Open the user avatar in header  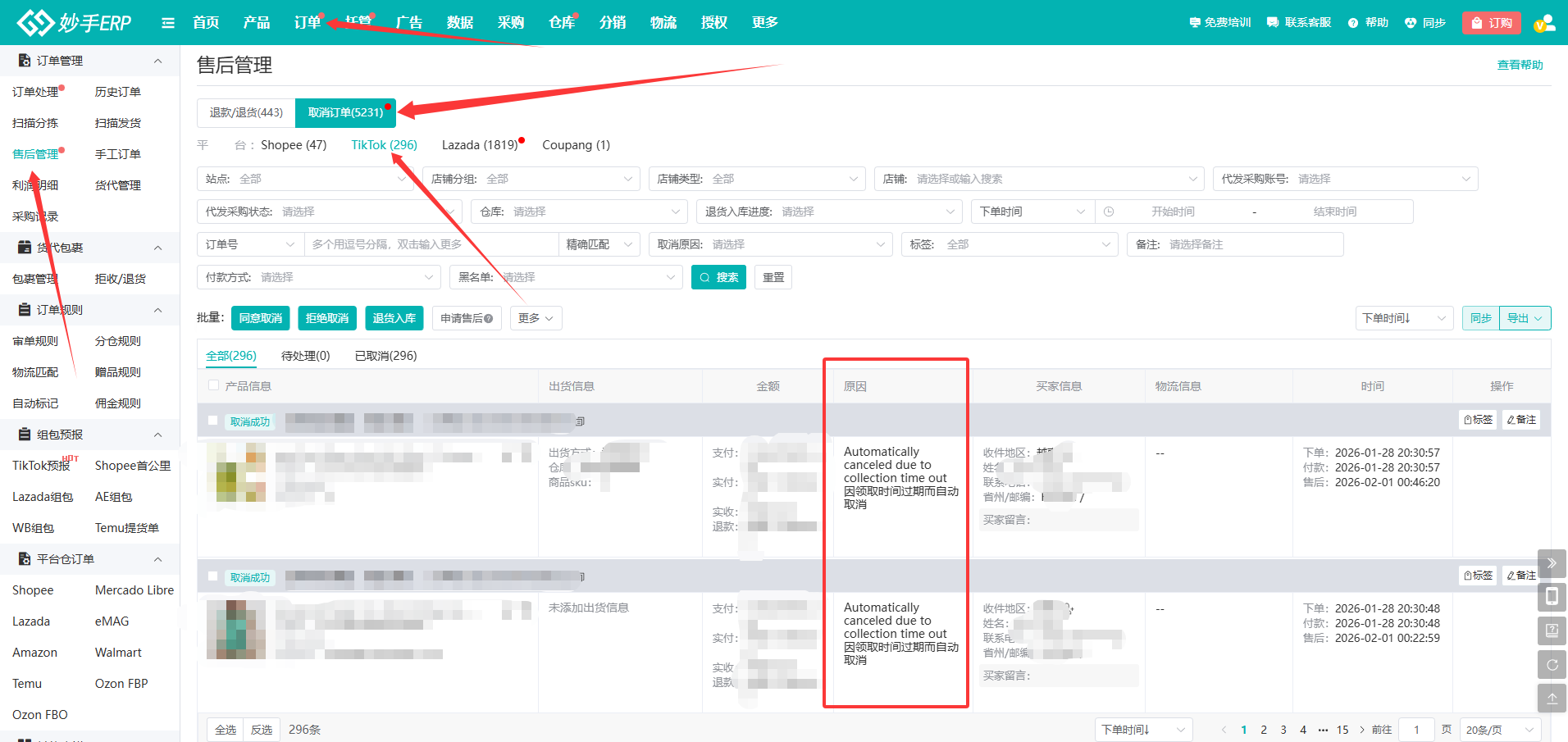[1545, 23]
